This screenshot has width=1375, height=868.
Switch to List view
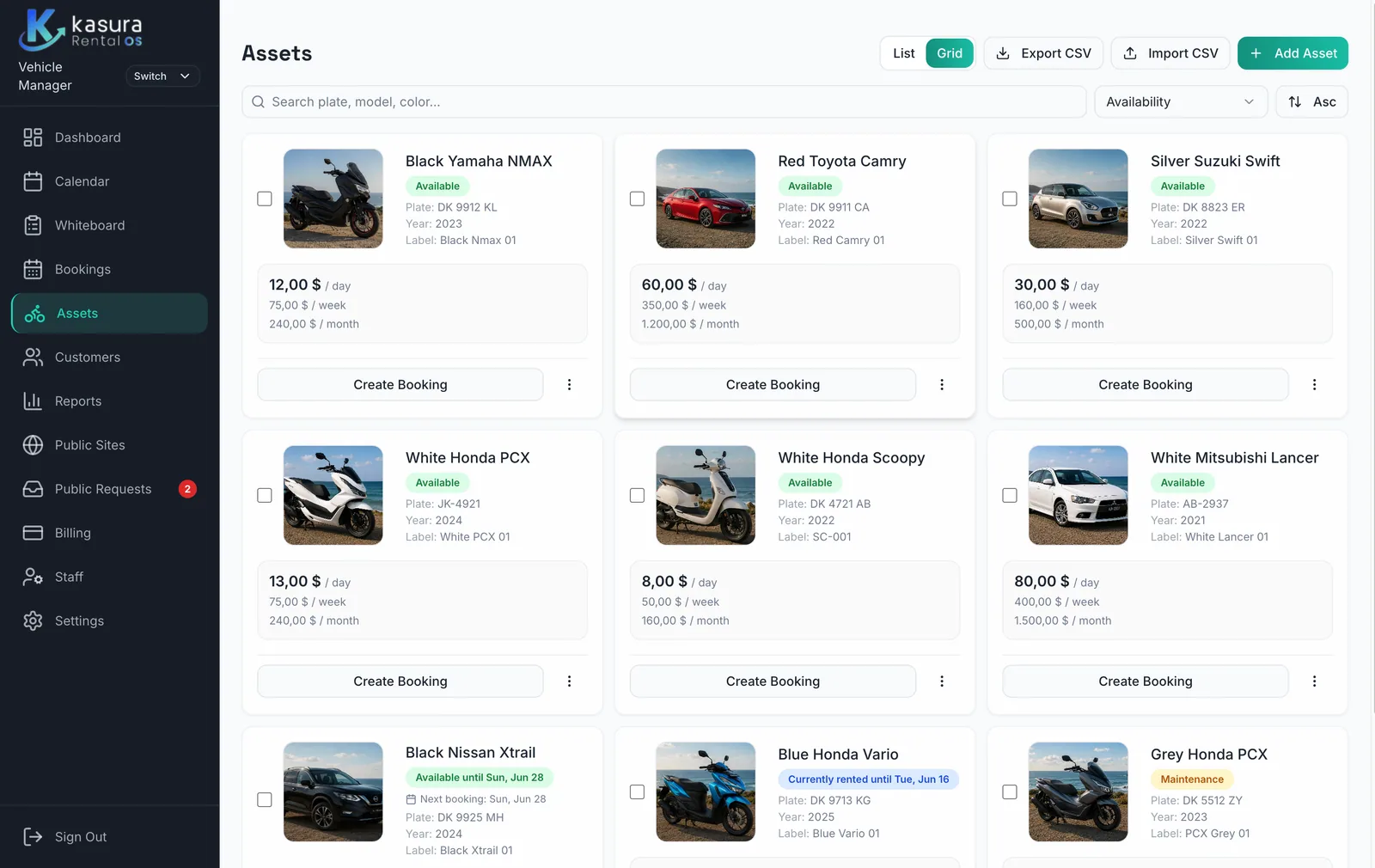[904, 53]
